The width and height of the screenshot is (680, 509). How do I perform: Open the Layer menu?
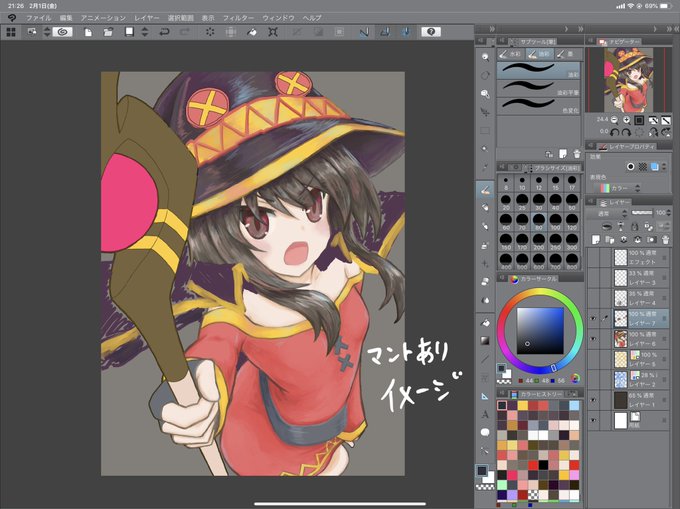coord(147,18)
